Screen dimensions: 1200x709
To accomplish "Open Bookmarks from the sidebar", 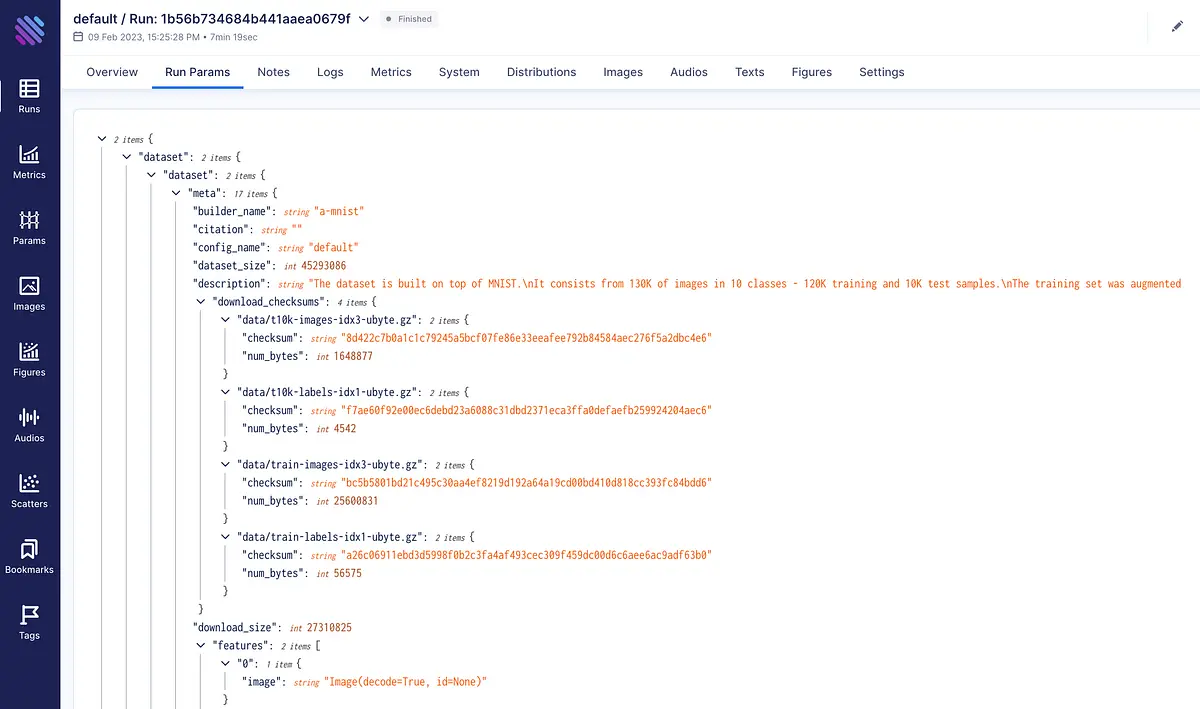I will point(29,556).
